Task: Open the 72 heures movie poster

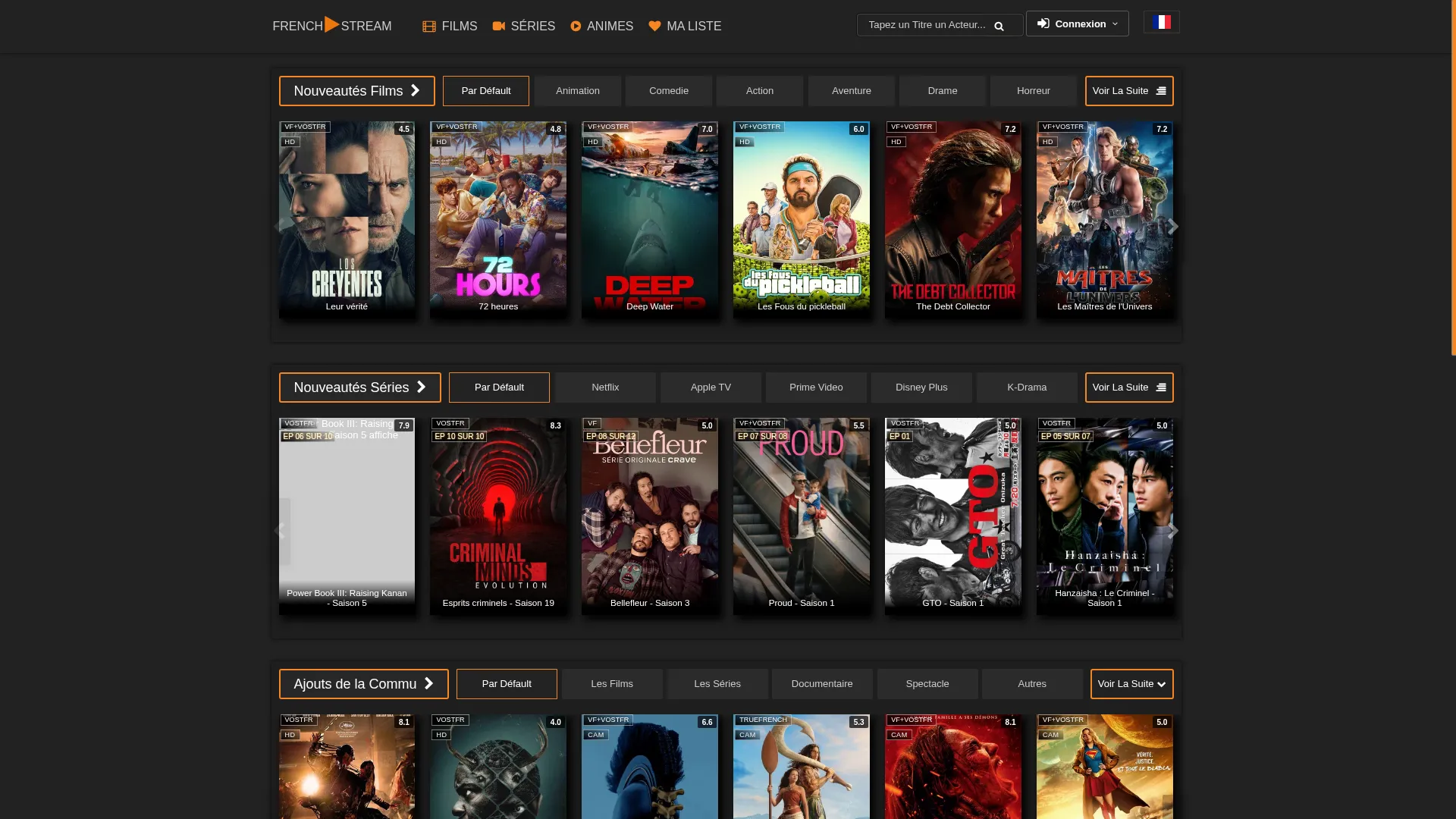Action: pos(498,220)
